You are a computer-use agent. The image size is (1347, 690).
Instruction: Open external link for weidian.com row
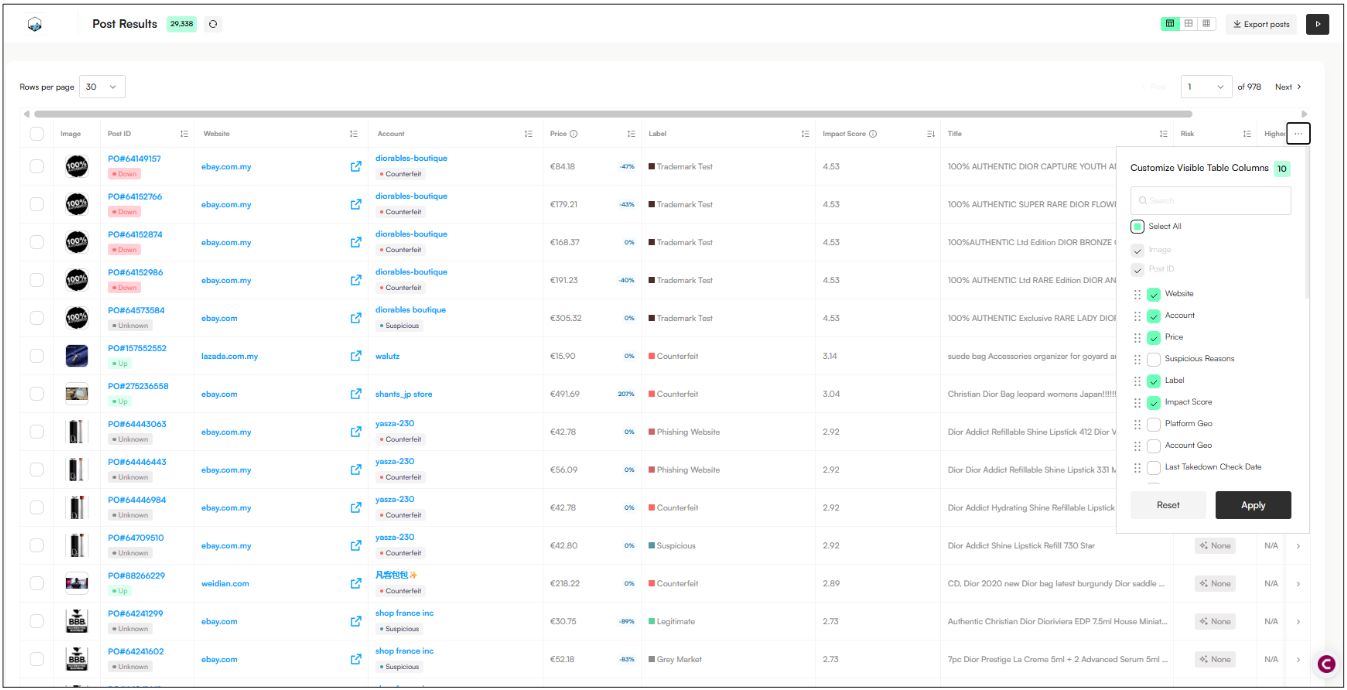tap(355, 583)
